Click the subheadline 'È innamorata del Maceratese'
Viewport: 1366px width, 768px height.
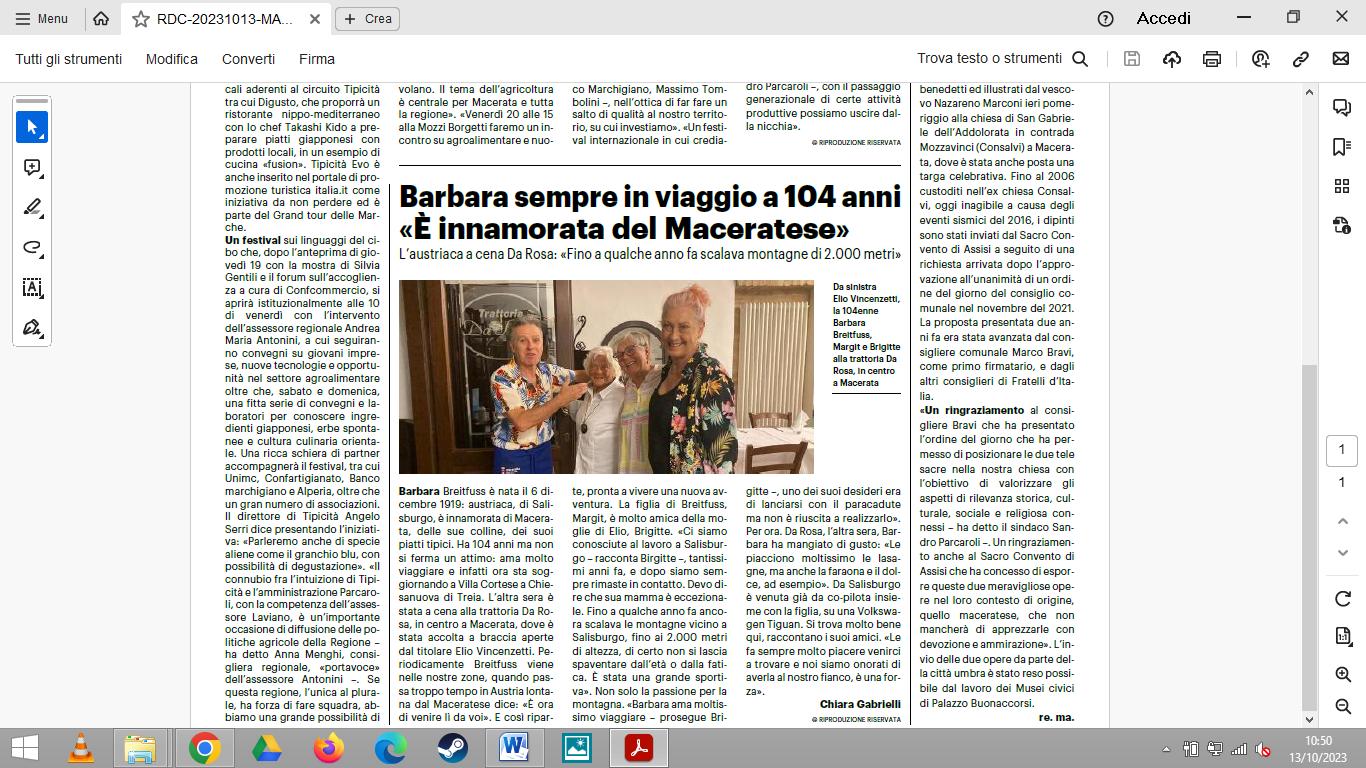point(624,228)
